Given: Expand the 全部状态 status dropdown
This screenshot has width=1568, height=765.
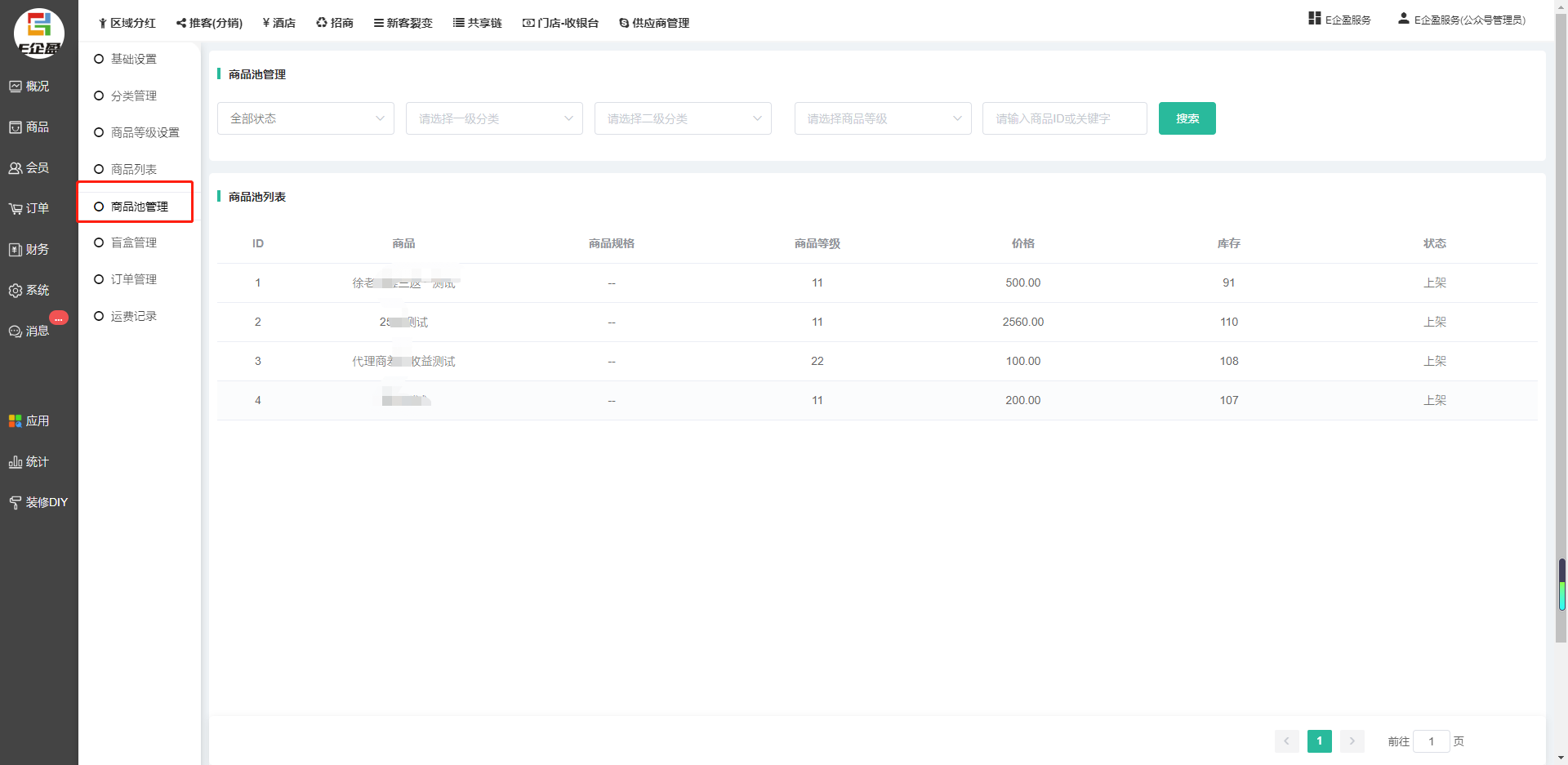Looking at the screenshot, I should pyautogui.click(x=305, y=118).
